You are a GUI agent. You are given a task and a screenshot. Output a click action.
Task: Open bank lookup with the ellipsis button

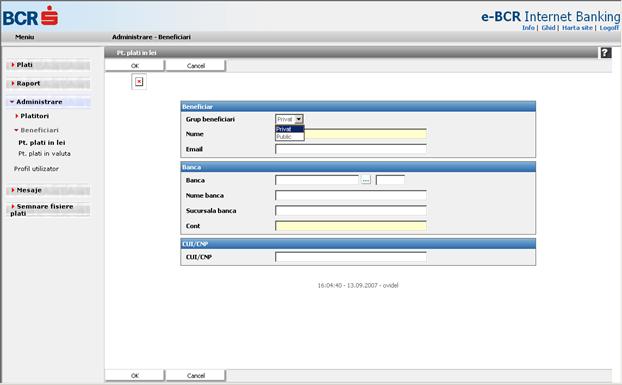366,180
